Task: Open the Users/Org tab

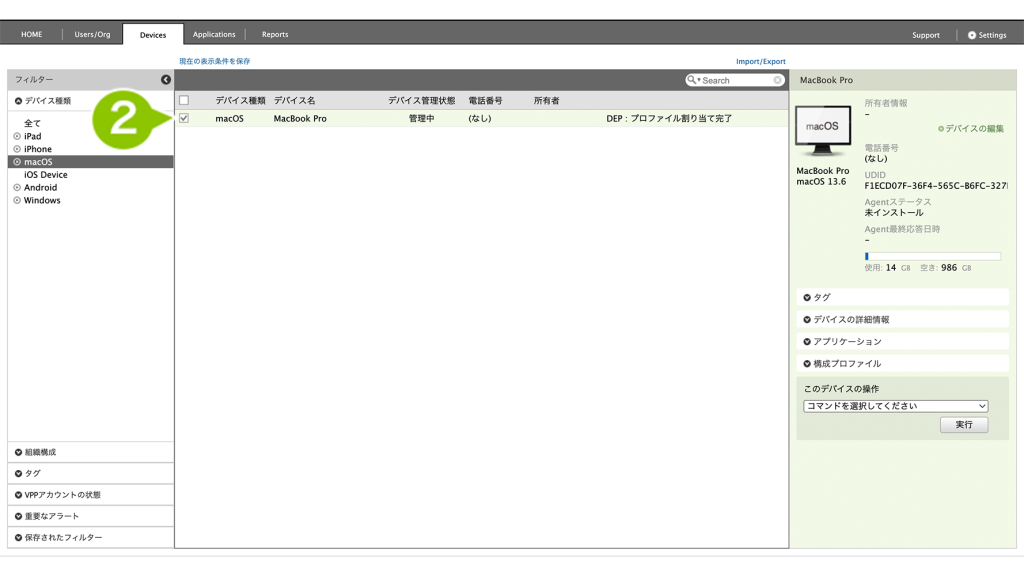Action: click(x=92, y=35)
